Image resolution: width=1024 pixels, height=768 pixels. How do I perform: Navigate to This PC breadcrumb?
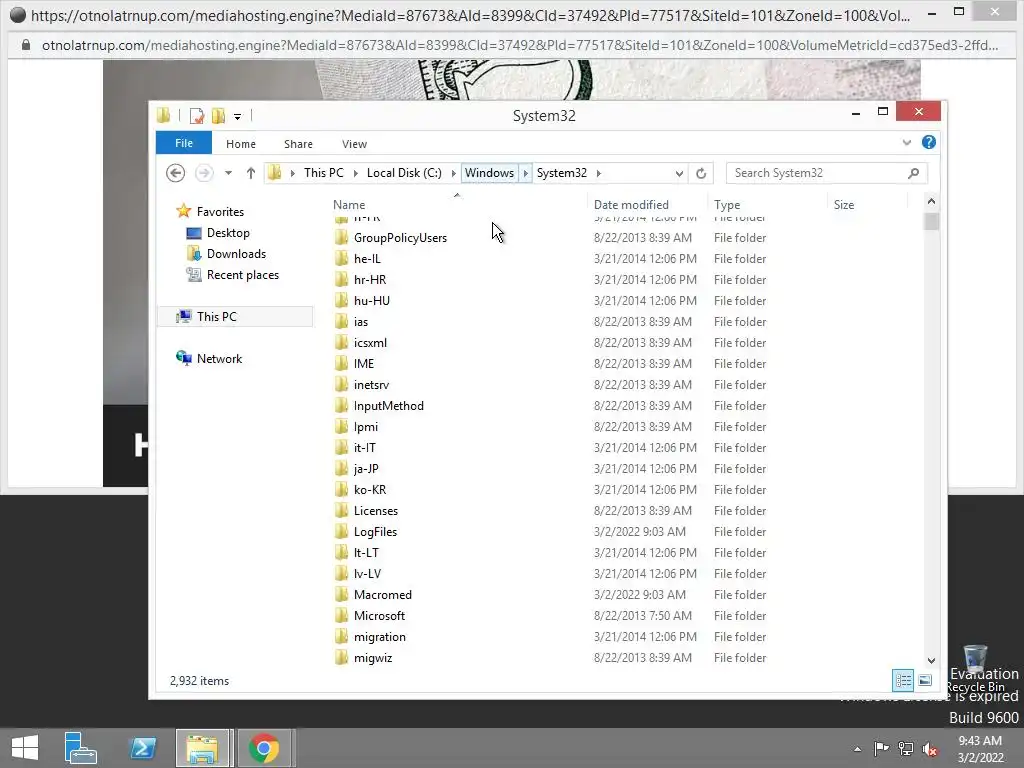(323, 173)
